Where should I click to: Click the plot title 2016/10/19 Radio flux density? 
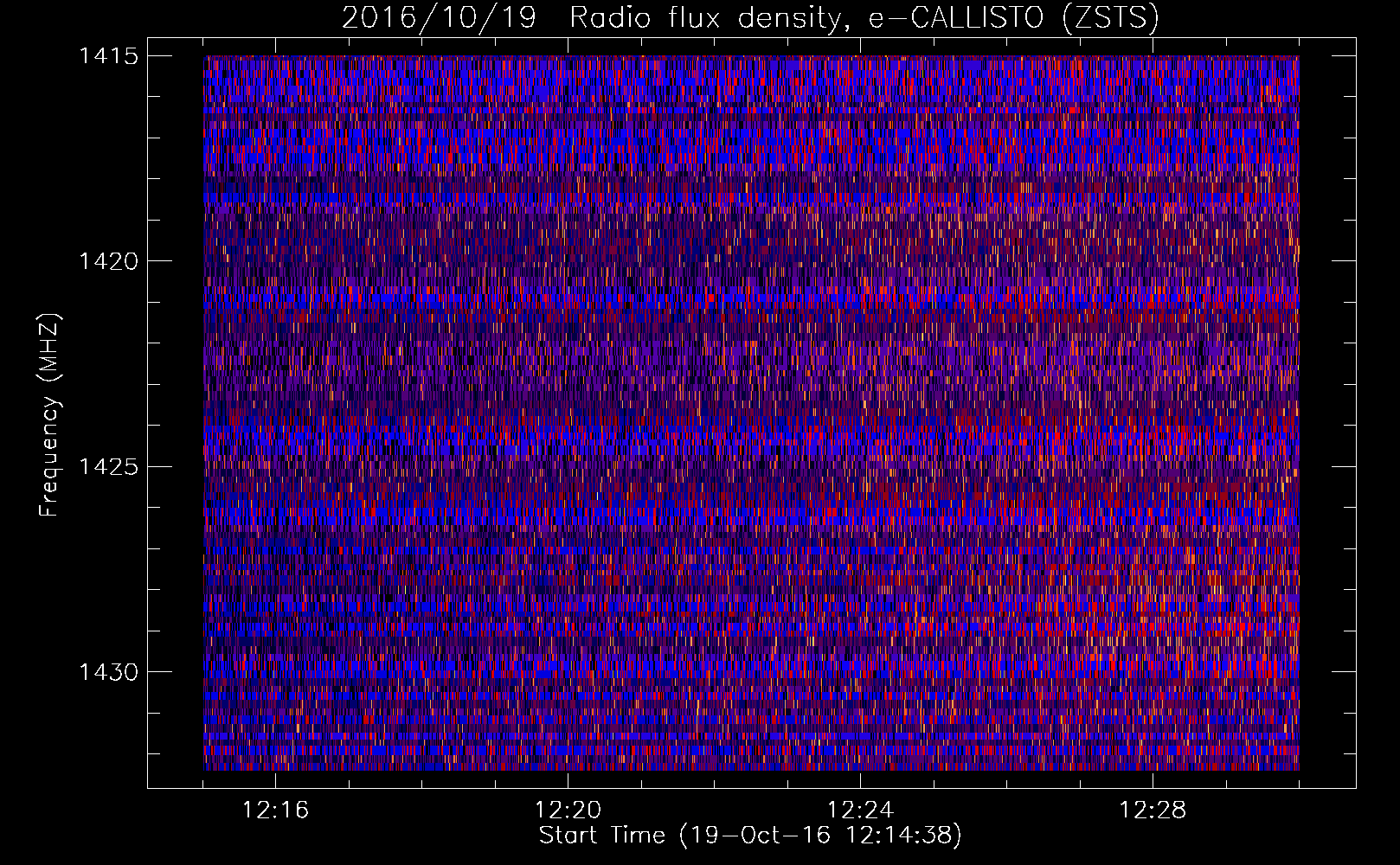(750, 18)
